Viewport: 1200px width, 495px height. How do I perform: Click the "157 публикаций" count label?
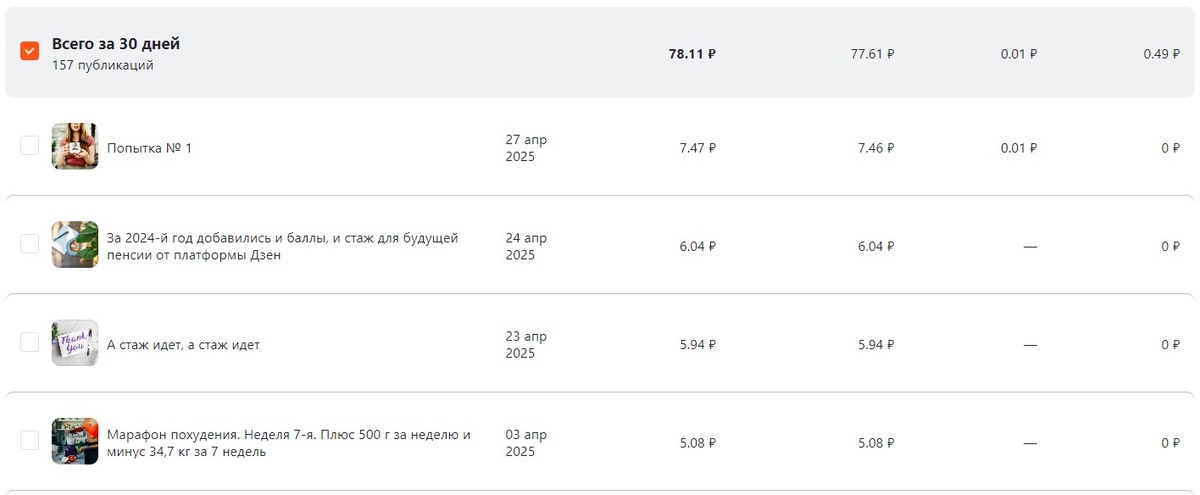coord(103,65)
